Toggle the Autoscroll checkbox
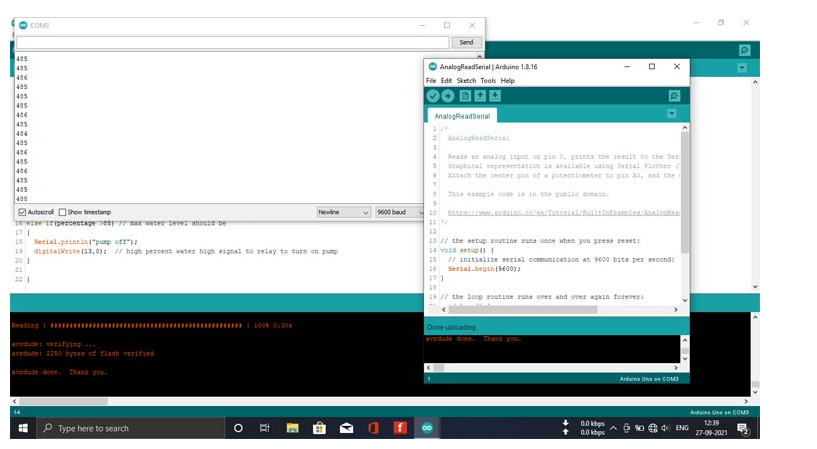This screenshot has height=449, width=817. tap(22, 212)
